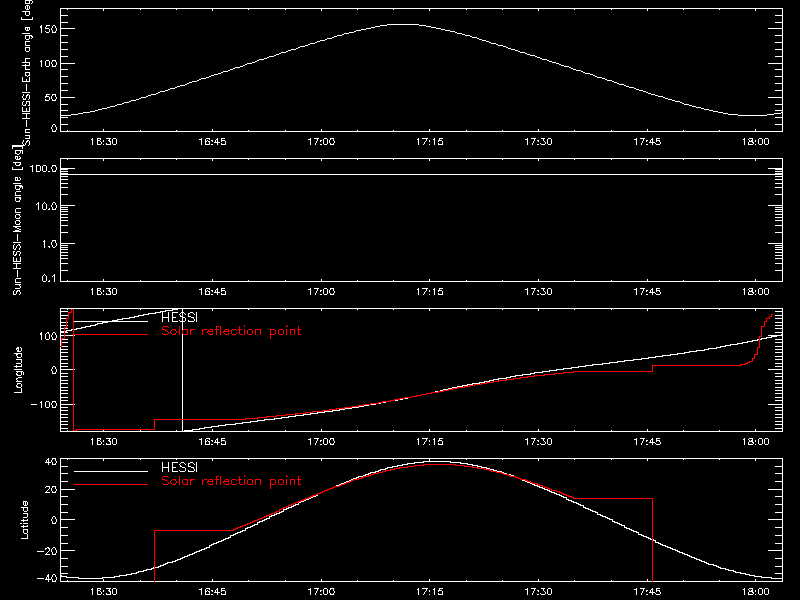This screenshot has height=600, width=800.
Task: Click the 20 tick on the Latitude axis
Action: 51,490
